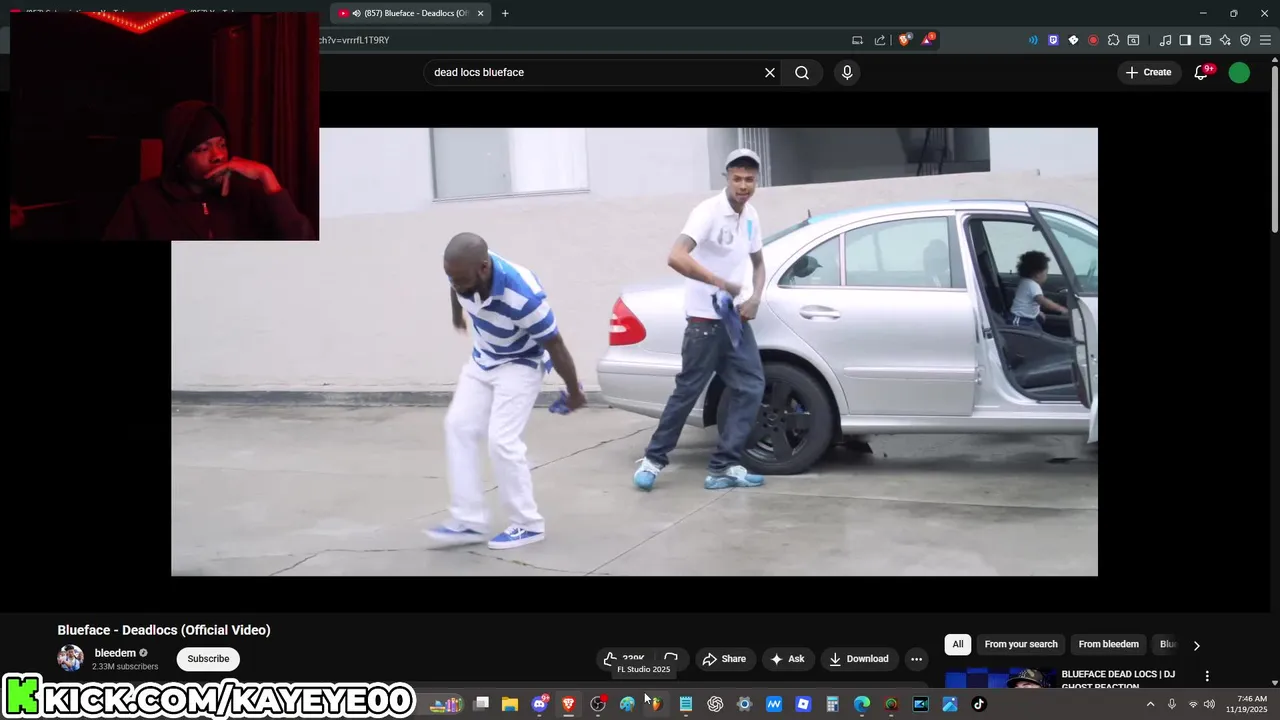Image resolution: width=1280 pixels, height=720 pixels.
Task: Open a new browser tab
Action: [505, 13]
